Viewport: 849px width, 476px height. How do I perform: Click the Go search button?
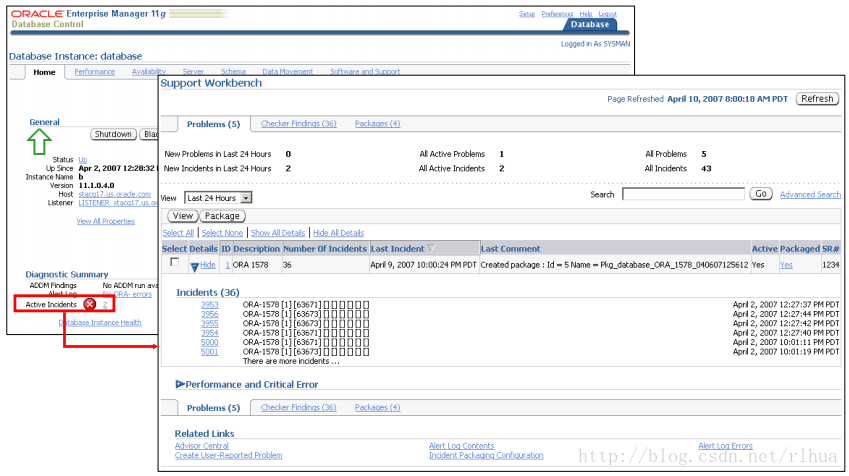click(761, 194)
